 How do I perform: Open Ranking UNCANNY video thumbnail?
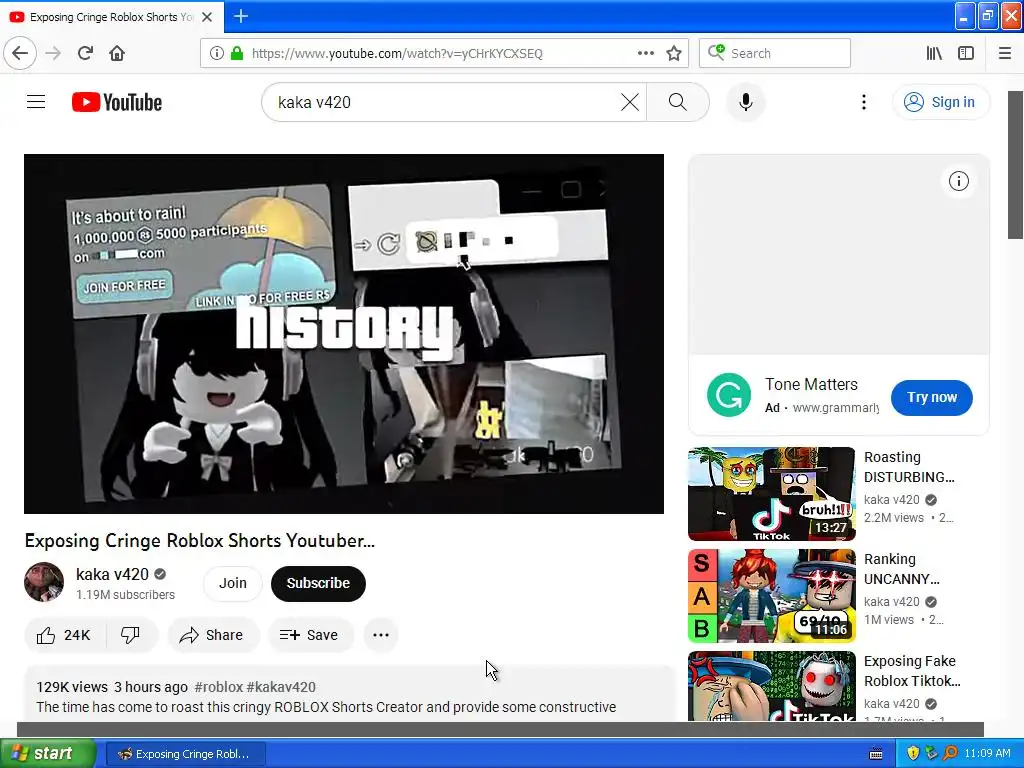tap(771, 596)
